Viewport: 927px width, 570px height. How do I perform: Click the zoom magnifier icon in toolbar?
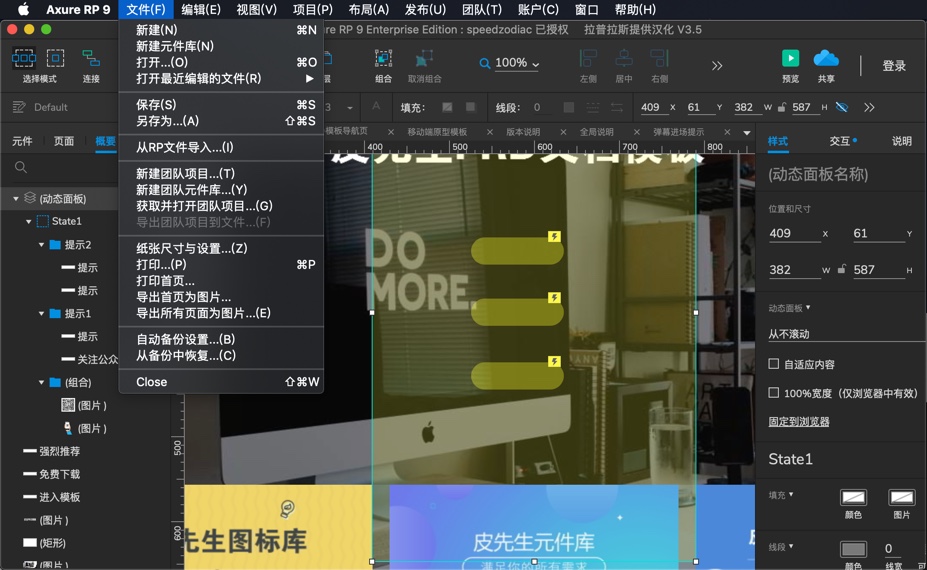click(484, 63)
